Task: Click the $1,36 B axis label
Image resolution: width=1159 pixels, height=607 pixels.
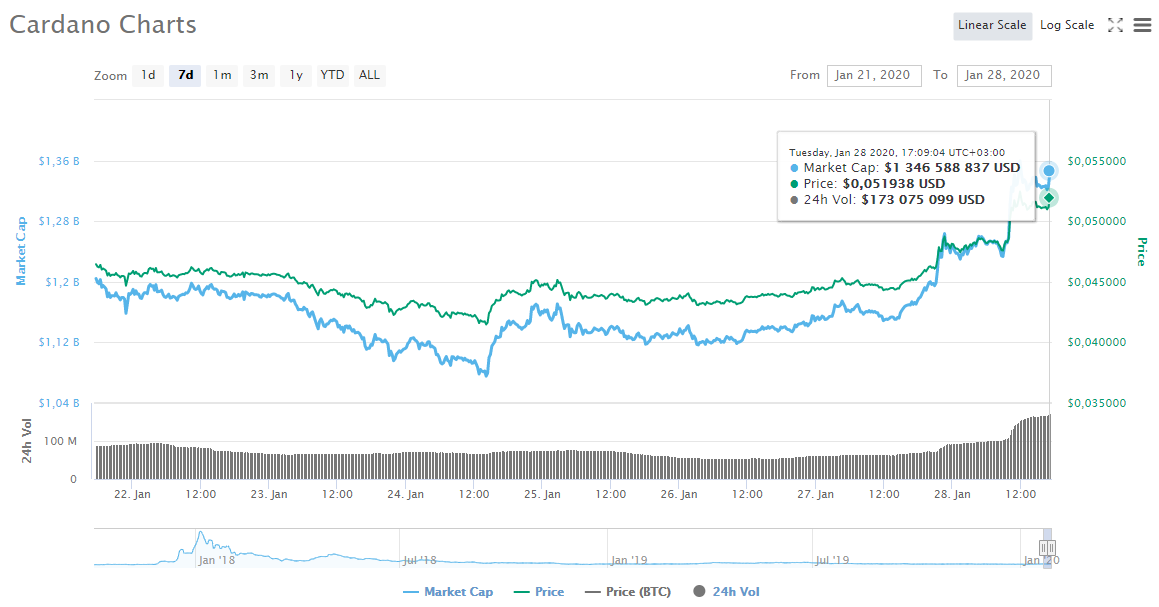Action: tap(59, 161)
